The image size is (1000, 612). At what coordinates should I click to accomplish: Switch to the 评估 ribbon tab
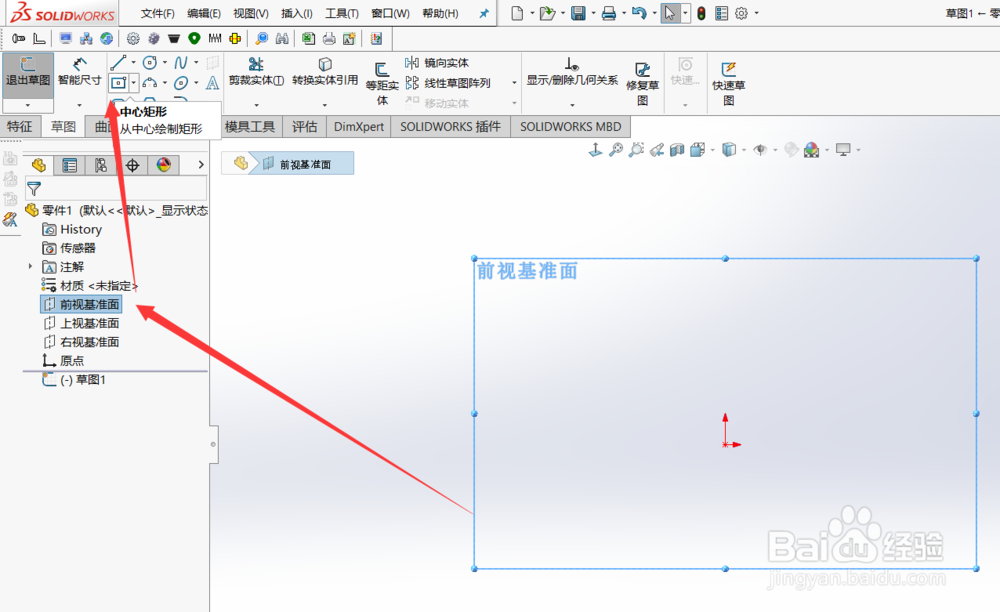tap(303, 127)
